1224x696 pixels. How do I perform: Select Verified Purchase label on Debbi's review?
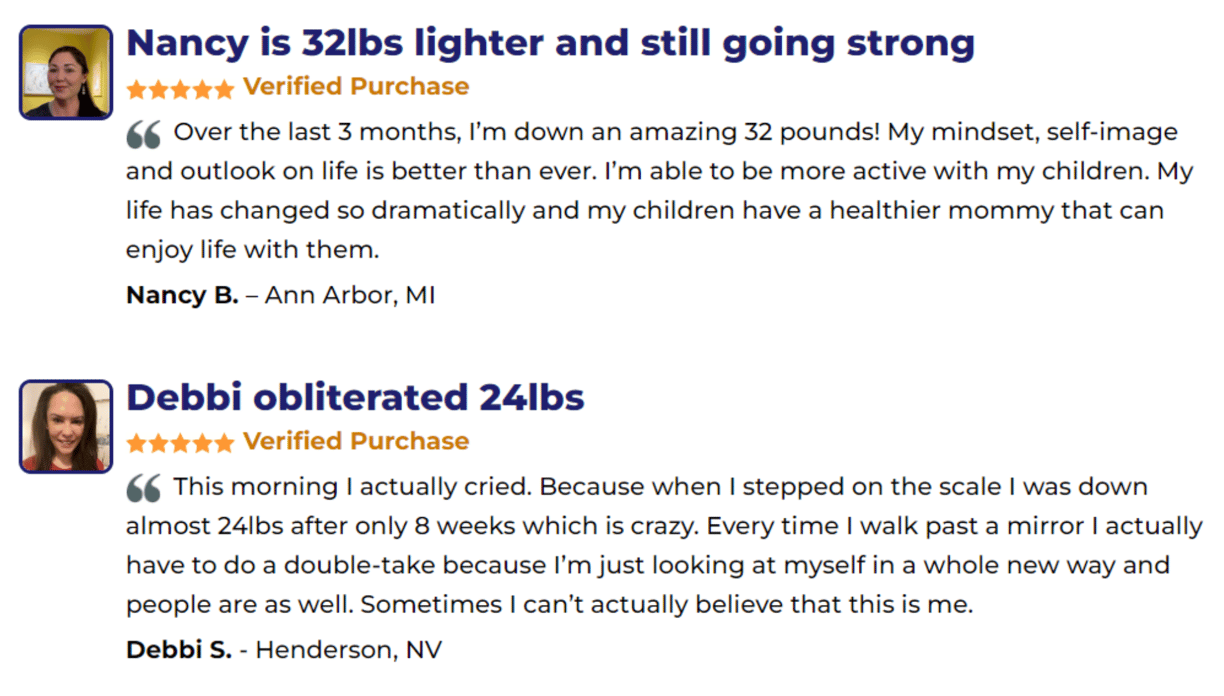point(356,441)
